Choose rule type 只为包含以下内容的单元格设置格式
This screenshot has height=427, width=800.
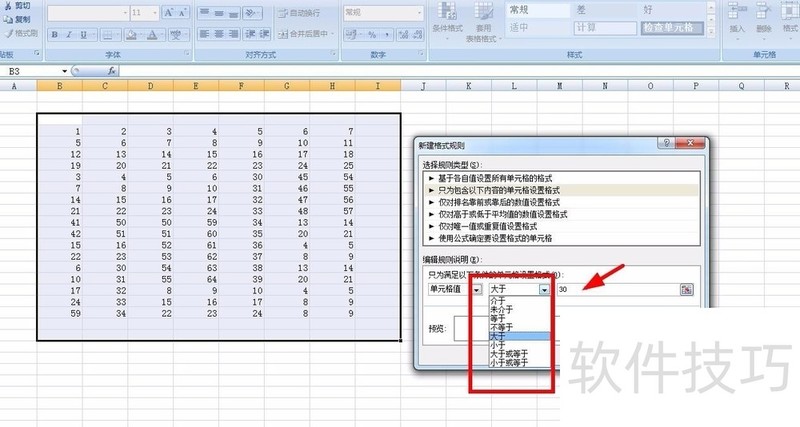pos(561,190)
